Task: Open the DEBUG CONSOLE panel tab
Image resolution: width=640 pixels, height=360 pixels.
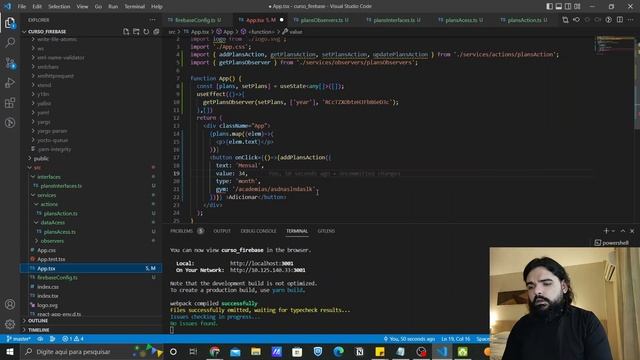Action: coord(258,231)
